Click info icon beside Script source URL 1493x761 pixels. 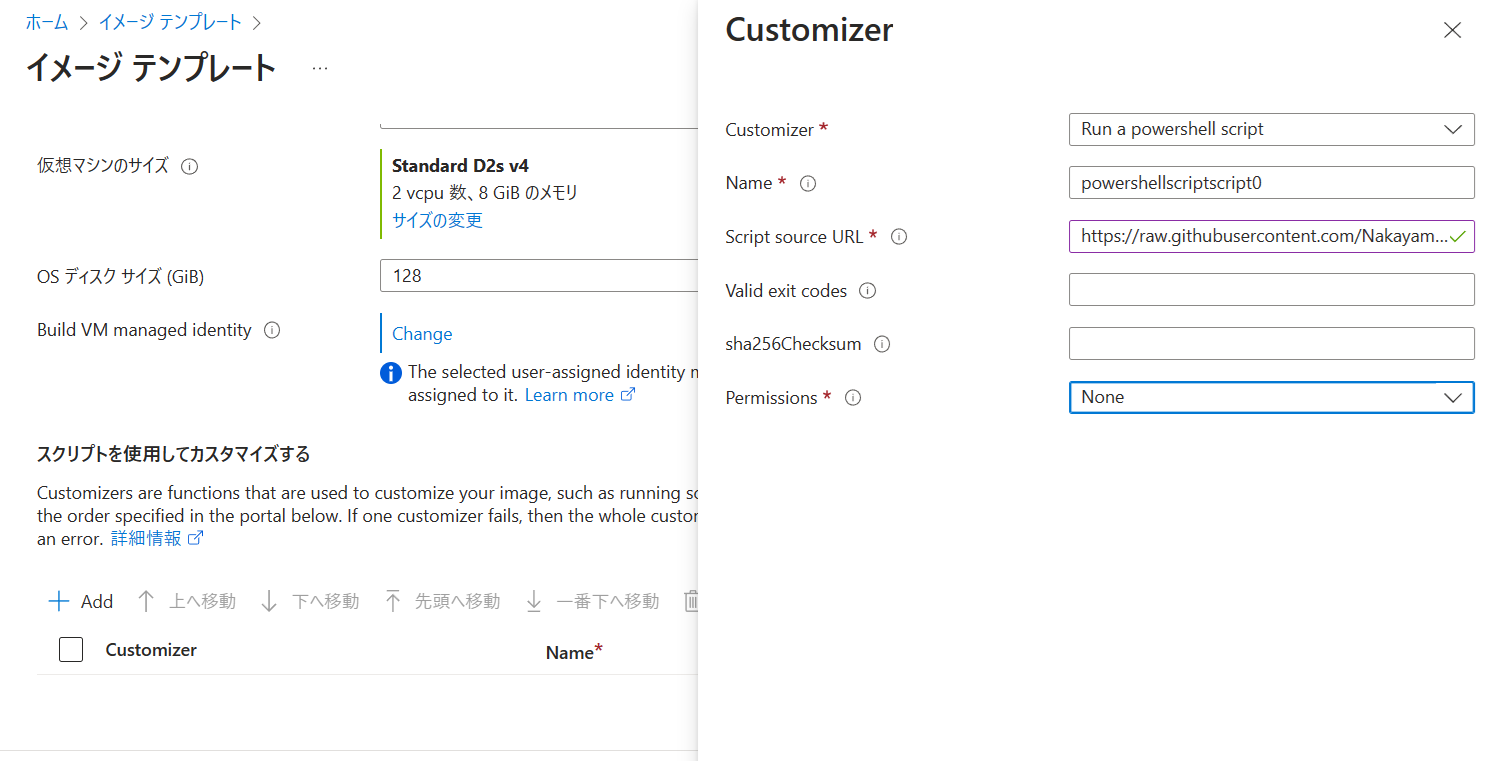tap(899, 237)
